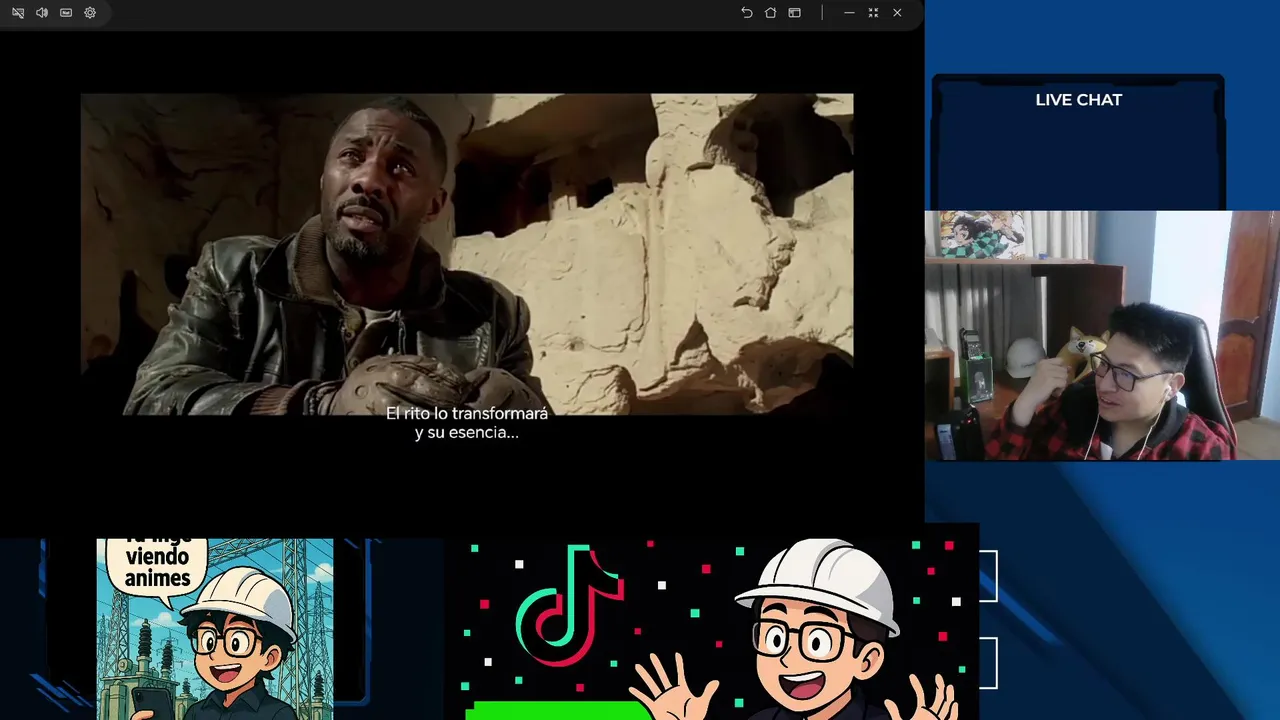Click the subtitle line "y su esencia..."
This screenshot has width=1280, height=720.
467,433
